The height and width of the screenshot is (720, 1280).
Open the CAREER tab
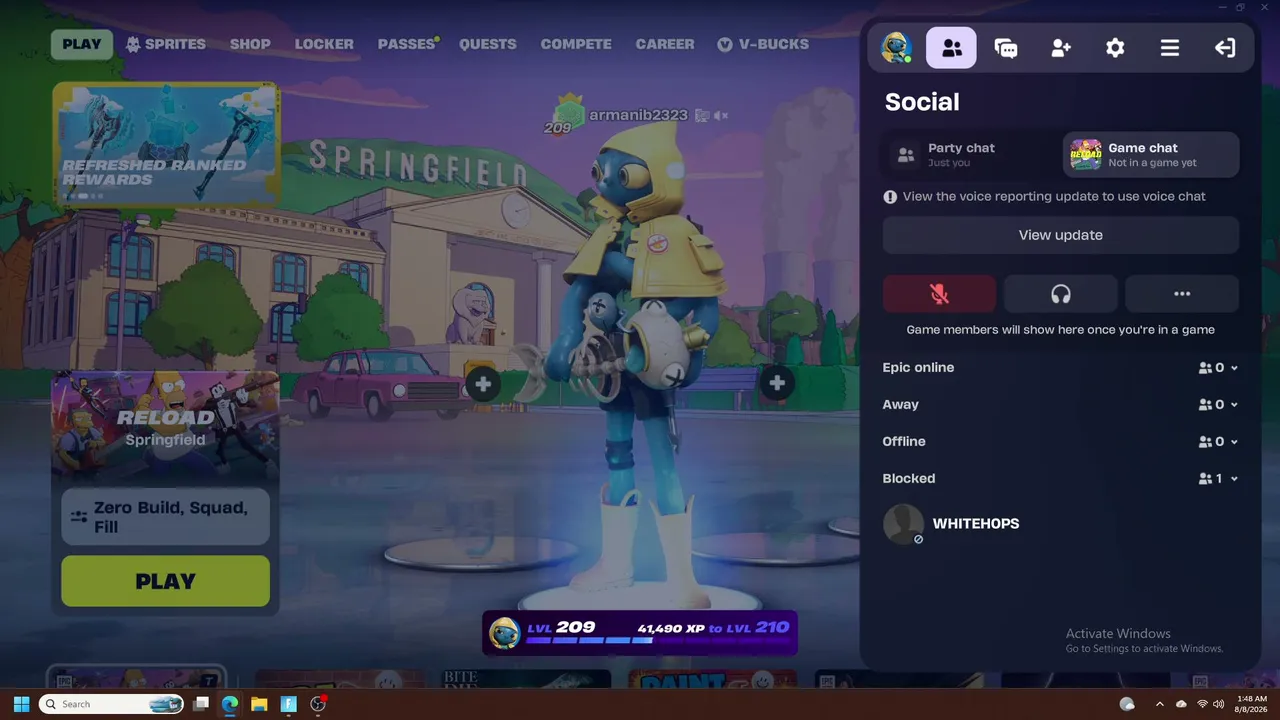[x=665, y=44]
